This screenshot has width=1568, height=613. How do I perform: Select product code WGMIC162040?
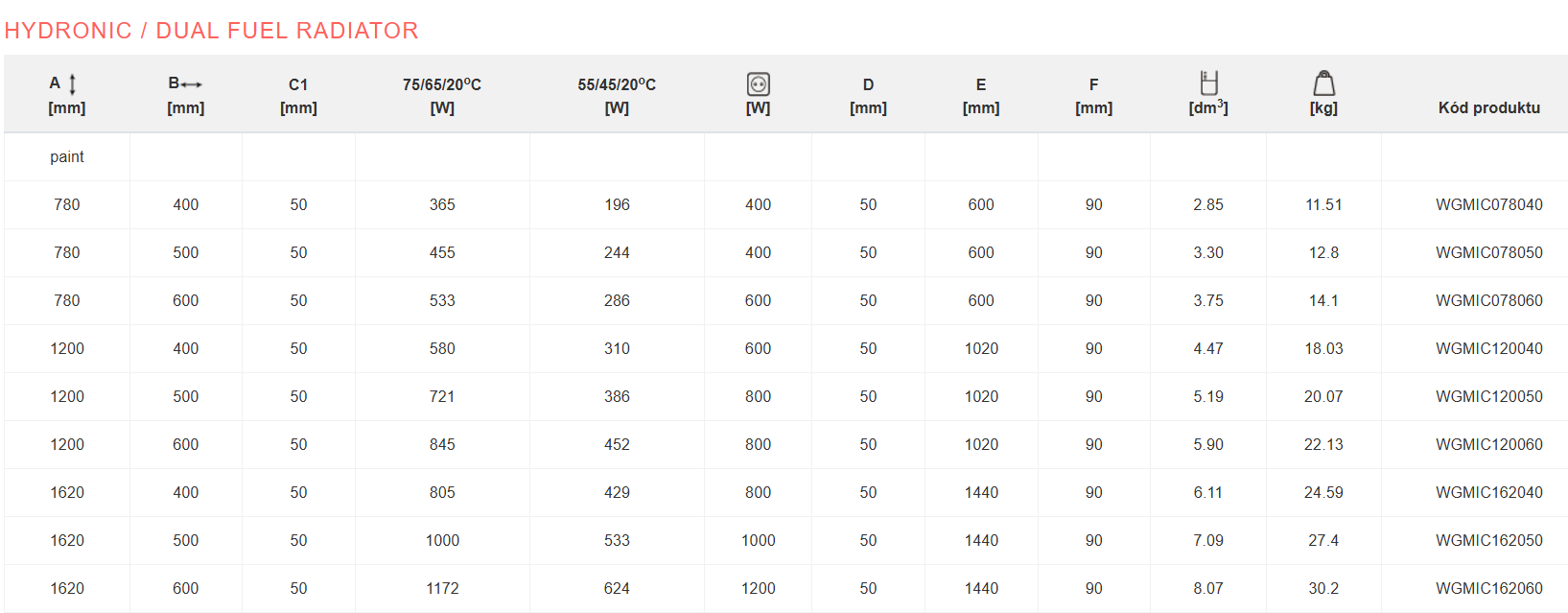[1488, 492]
